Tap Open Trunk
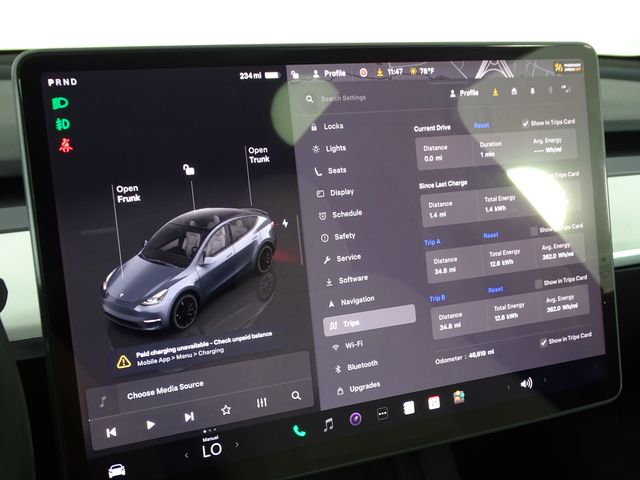 (x=259, y=155)
